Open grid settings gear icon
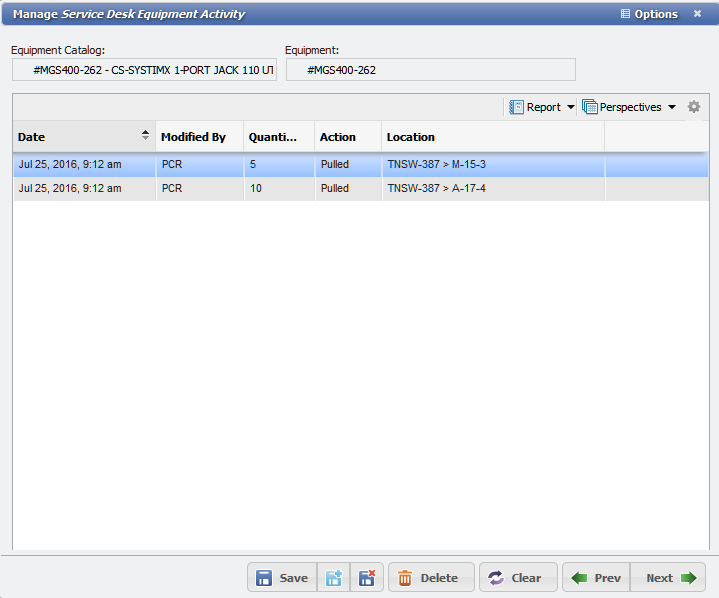 (694, 107)
